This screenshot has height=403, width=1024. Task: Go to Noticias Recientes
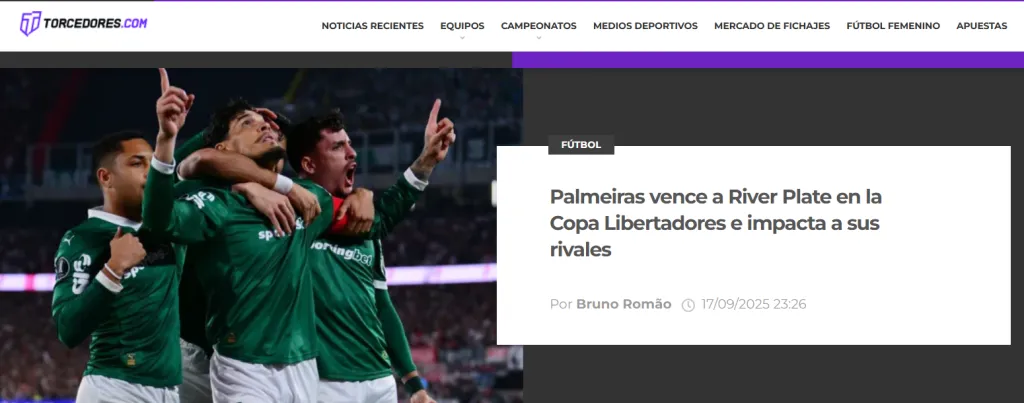pyautogui.click(x=372, y=26)
